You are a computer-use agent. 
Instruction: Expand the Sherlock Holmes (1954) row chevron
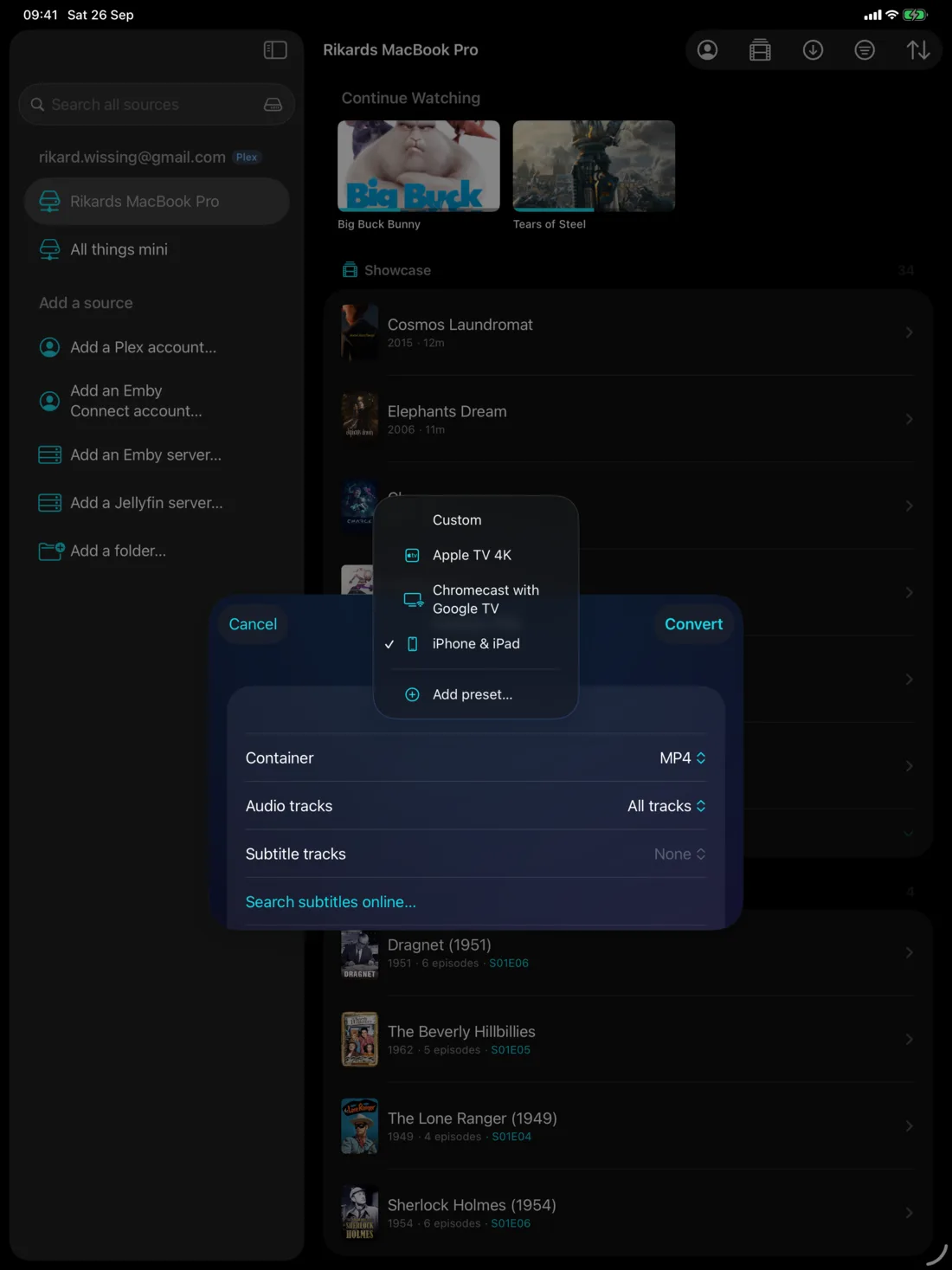click(909, 1213)
